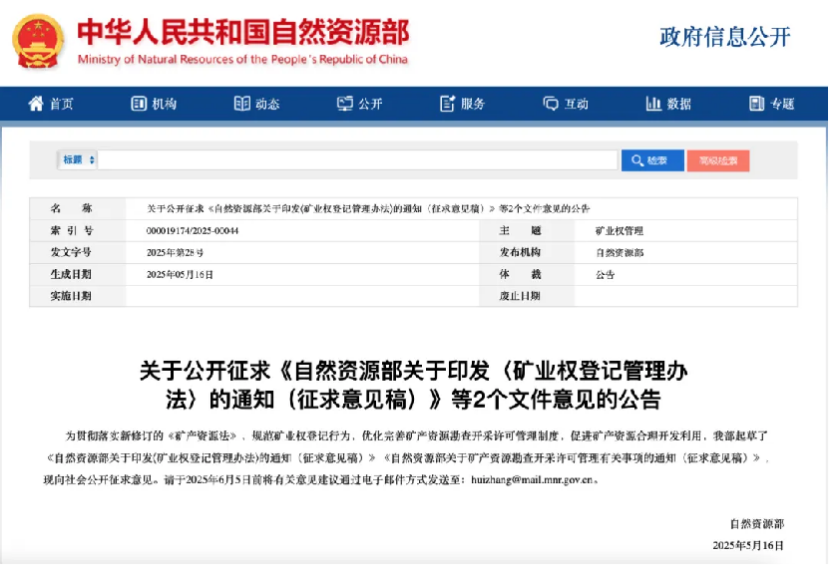
Task: Click the 索引号 label cell
Action: (x=77, y=231)
